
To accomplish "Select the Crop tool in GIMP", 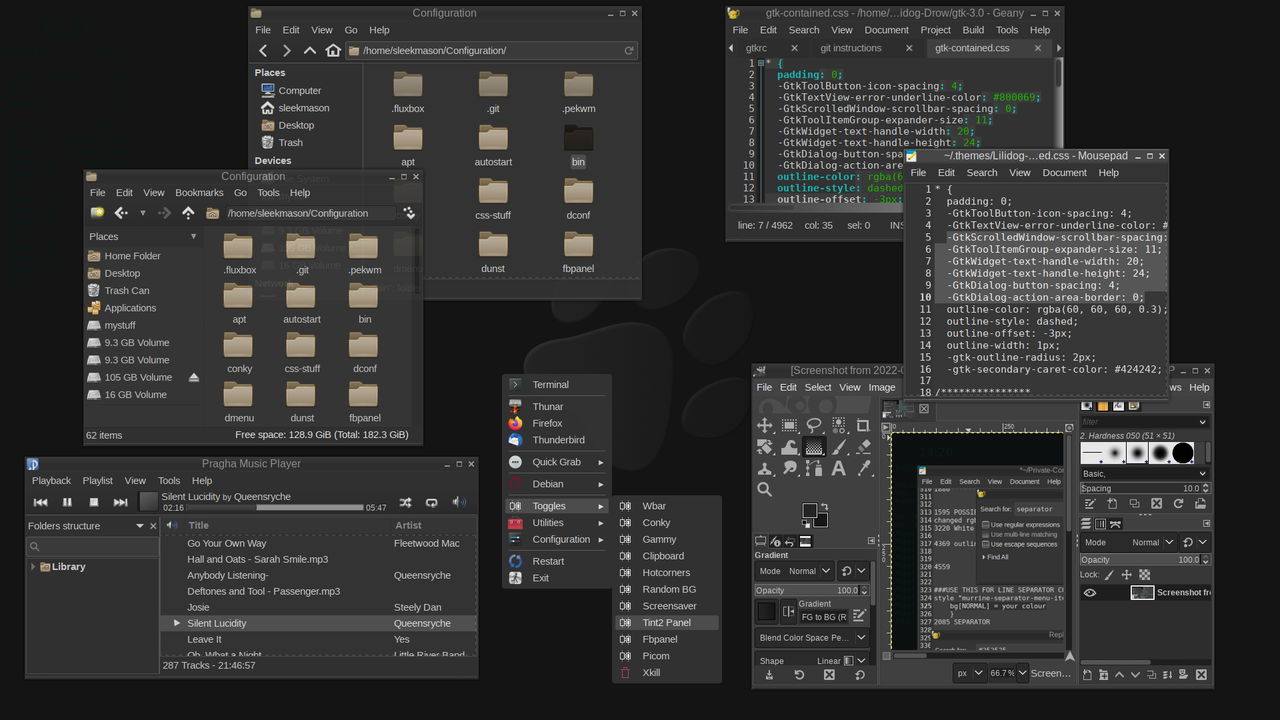I will (862, 426).
